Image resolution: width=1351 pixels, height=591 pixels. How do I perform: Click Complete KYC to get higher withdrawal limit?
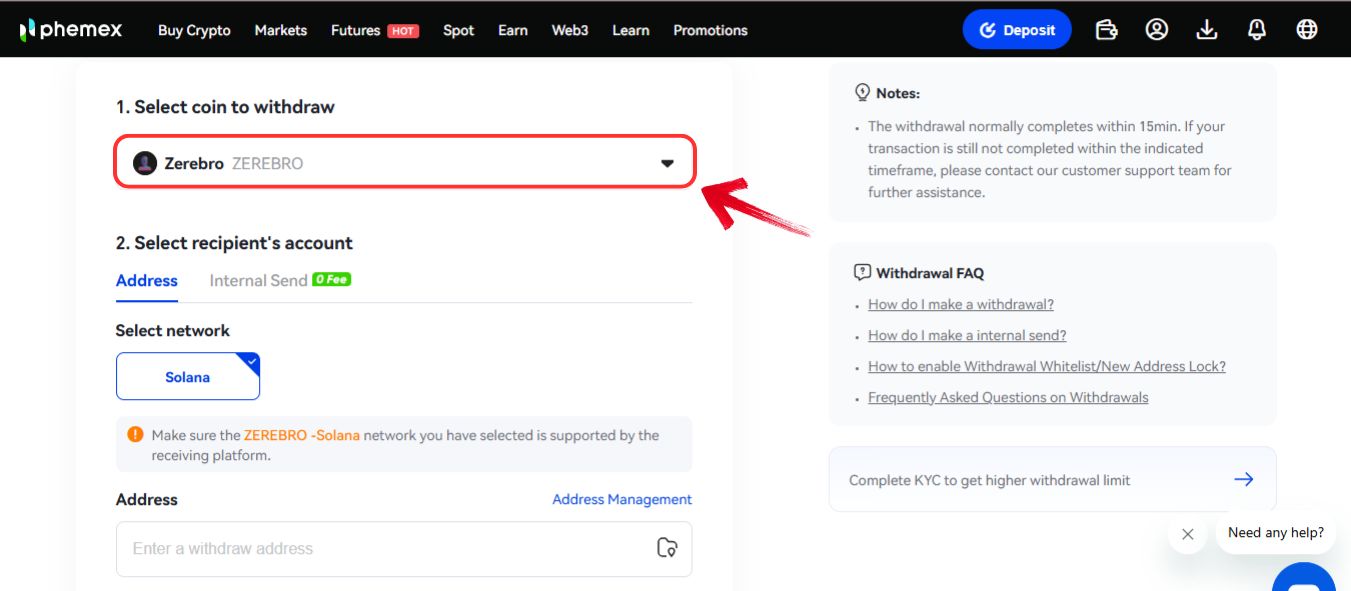coord(1053,479)
